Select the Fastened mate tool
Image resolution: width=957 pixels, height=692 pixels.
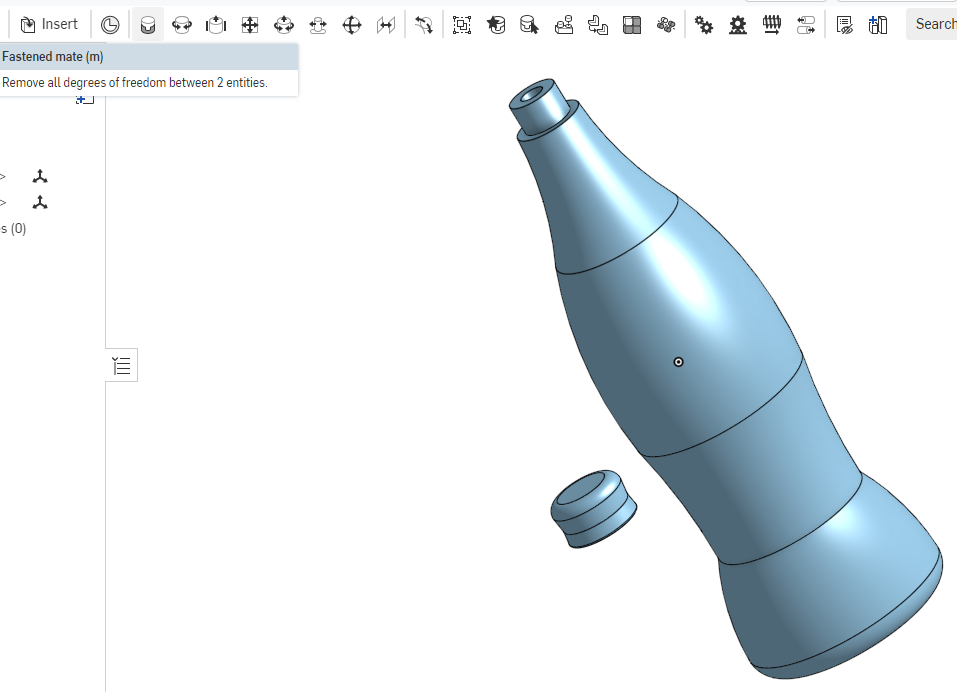pyautogui.click(x=147, y=23)
